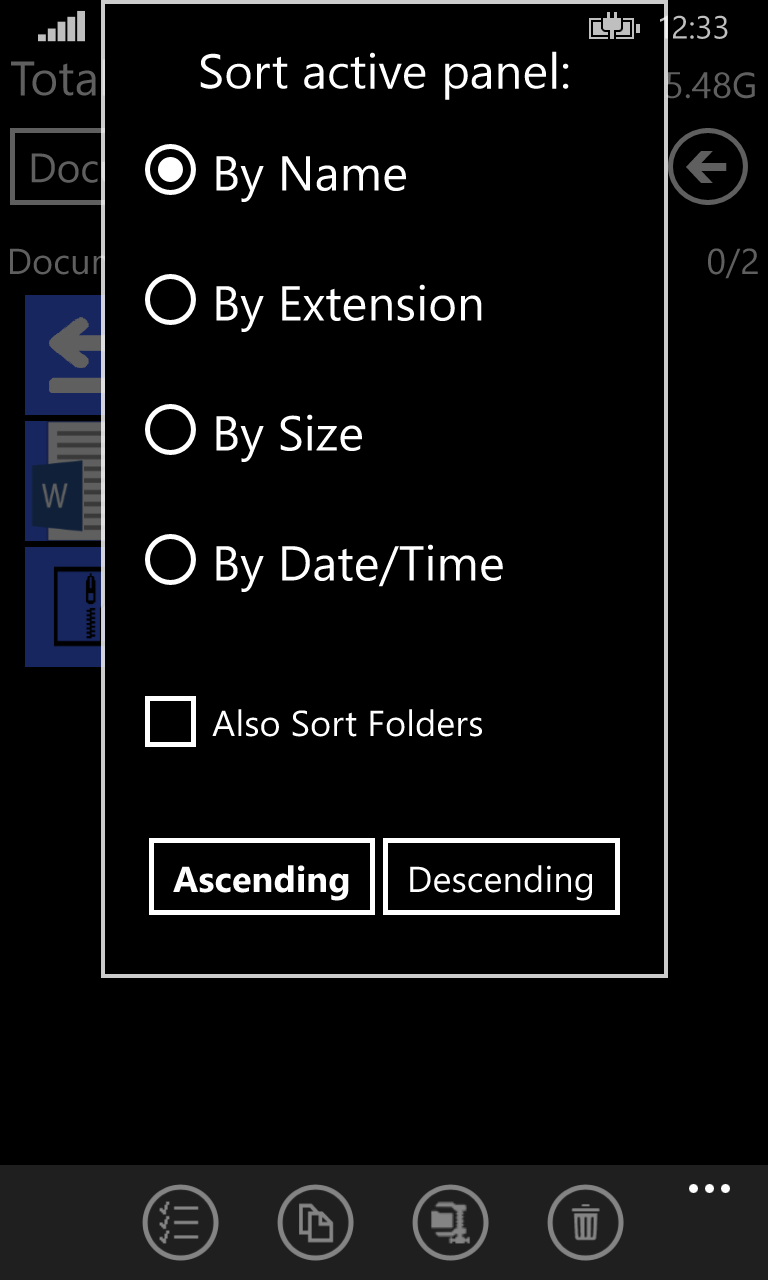Tap the trash delete icon

585,1222
